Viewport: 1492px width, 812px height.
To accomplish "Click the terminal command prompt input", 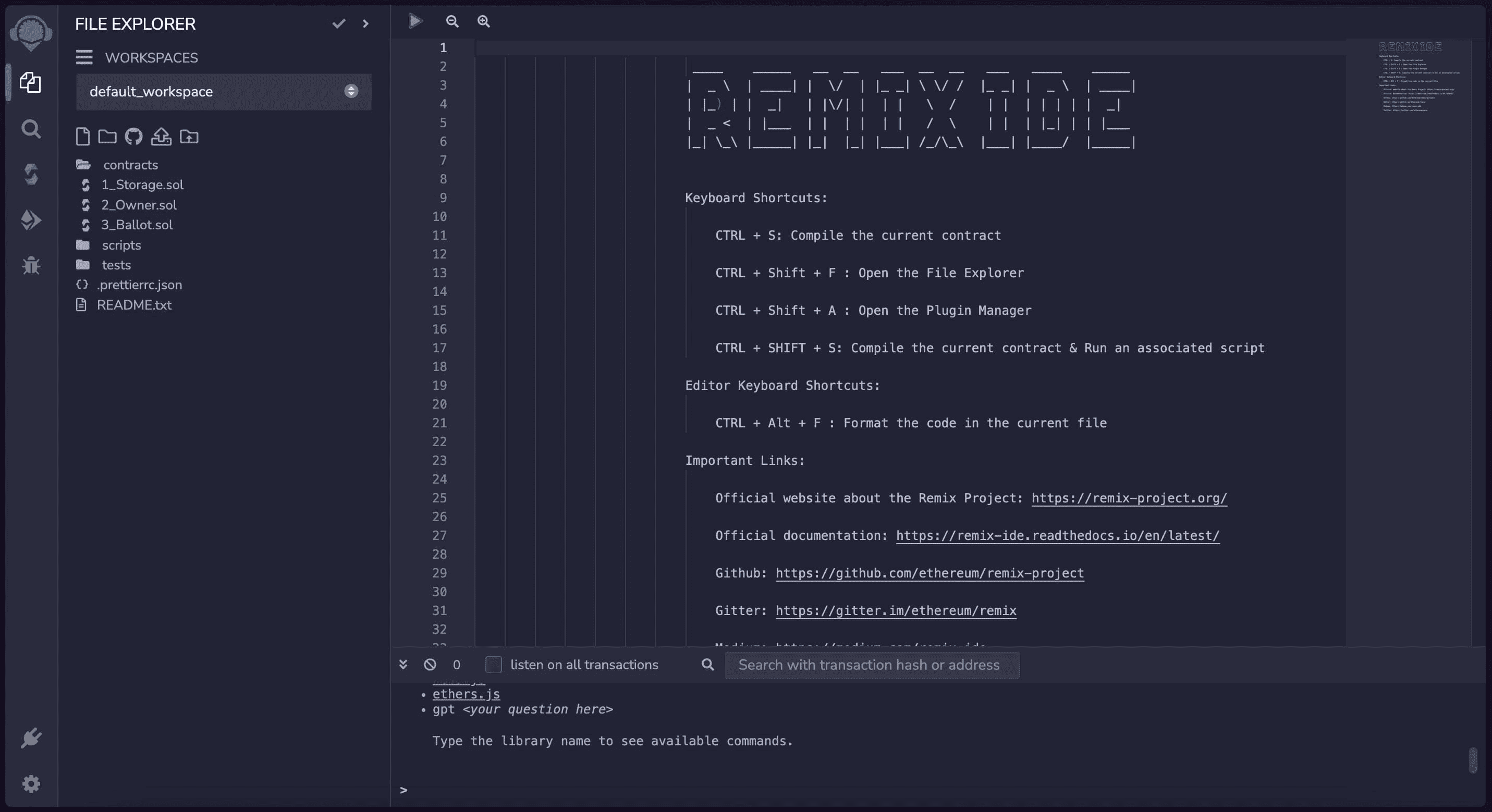I will [938, 790].
